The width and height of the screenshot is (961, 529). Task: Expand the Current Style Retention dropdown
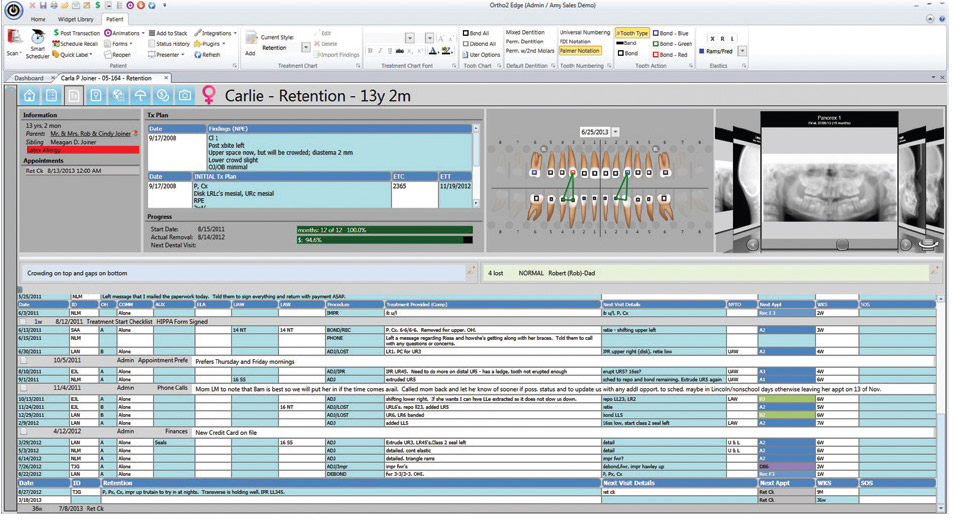(x=306, y=48)
